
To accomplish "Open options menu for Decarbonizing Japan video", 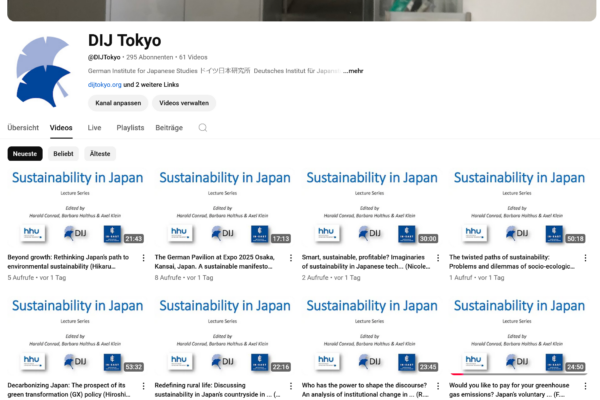I will [143, 386].
